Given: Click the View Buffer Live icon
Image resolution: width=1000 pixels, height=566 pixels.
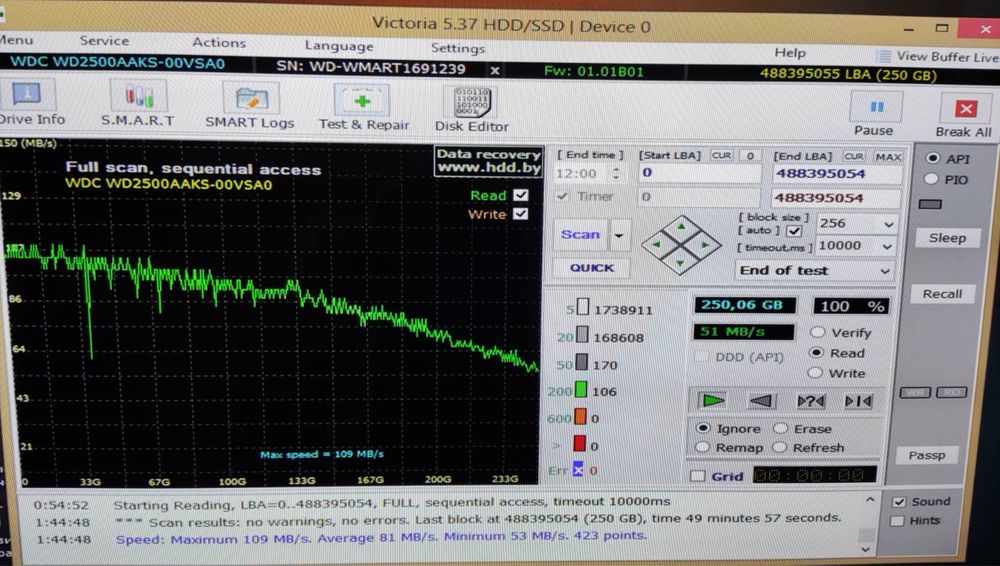Looking at the screenshot, I should [883, 56].
